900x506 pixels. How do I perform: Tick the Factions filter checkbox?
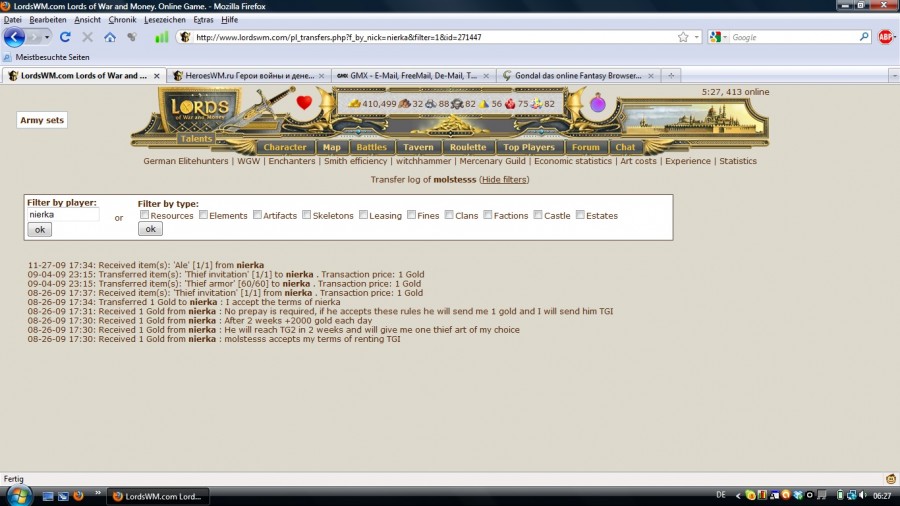[x=487, y=215]
